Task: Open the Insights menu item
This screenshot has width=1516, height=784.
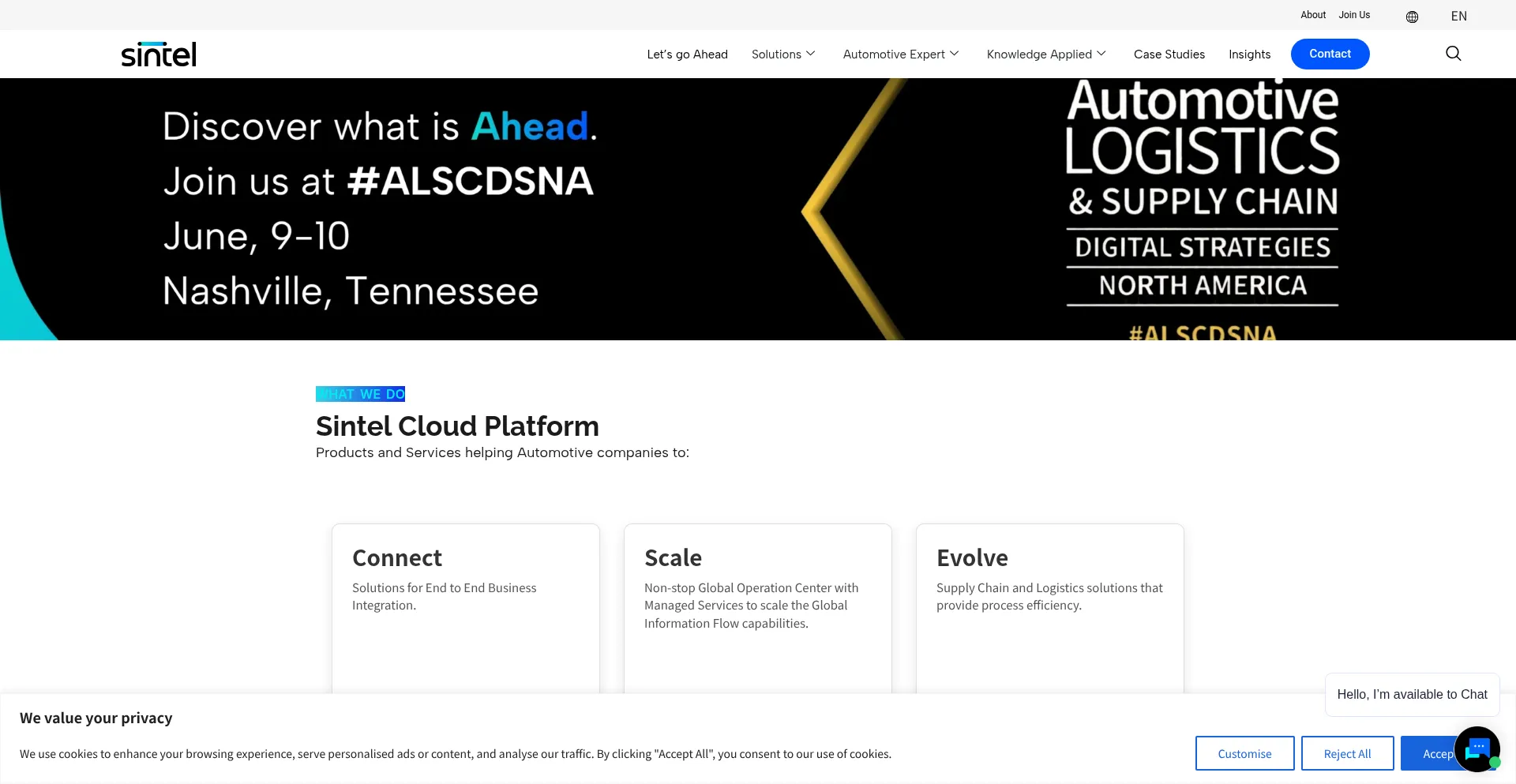Action: coord(1249,54)
